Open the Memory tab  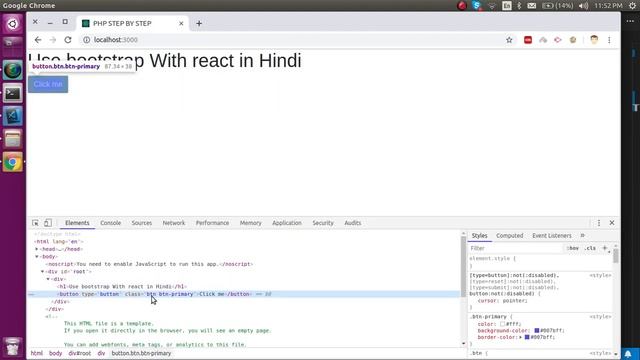tap(251, 223)
